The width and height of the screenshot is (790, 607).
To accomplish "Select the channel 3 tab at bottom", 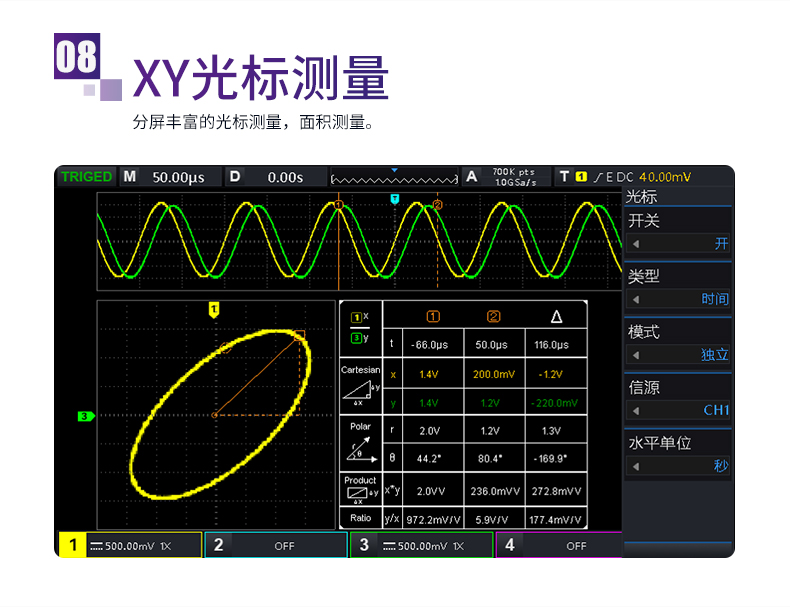I will pos(364,545).
